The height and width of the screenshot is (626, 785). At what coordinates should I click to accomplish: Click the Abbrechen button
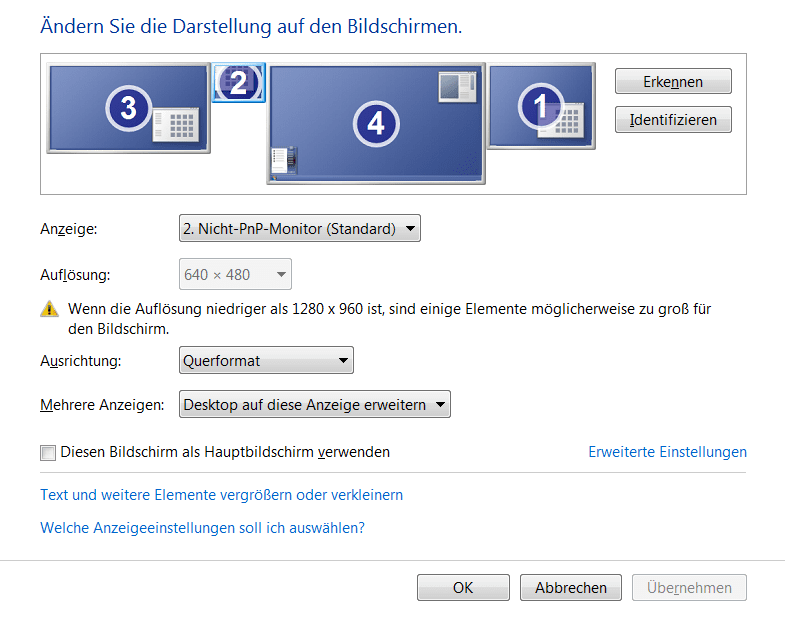pos(571,587)
